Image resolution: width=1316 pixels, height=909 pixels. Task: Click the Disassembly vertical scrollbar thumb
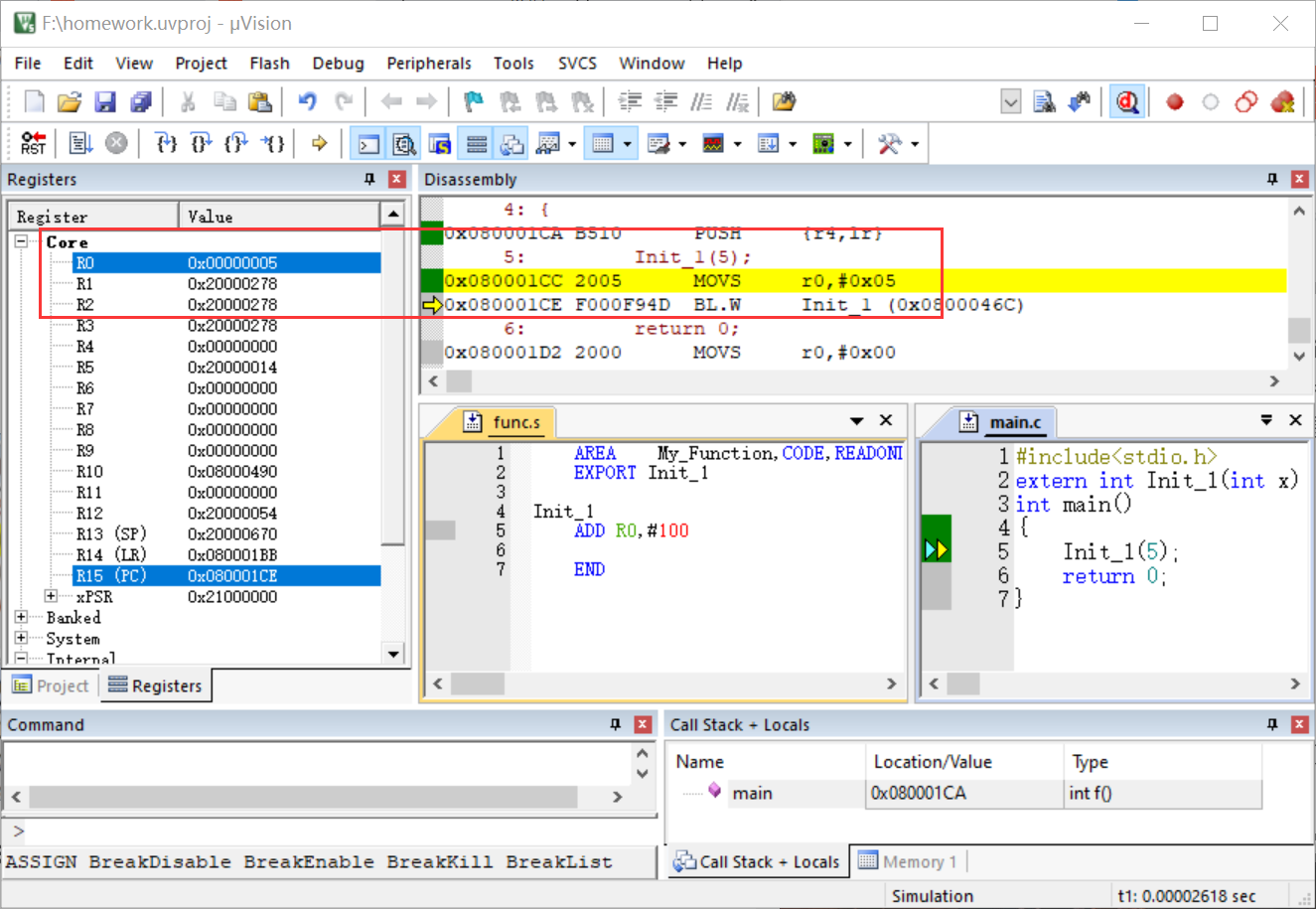click(1298, 330)
